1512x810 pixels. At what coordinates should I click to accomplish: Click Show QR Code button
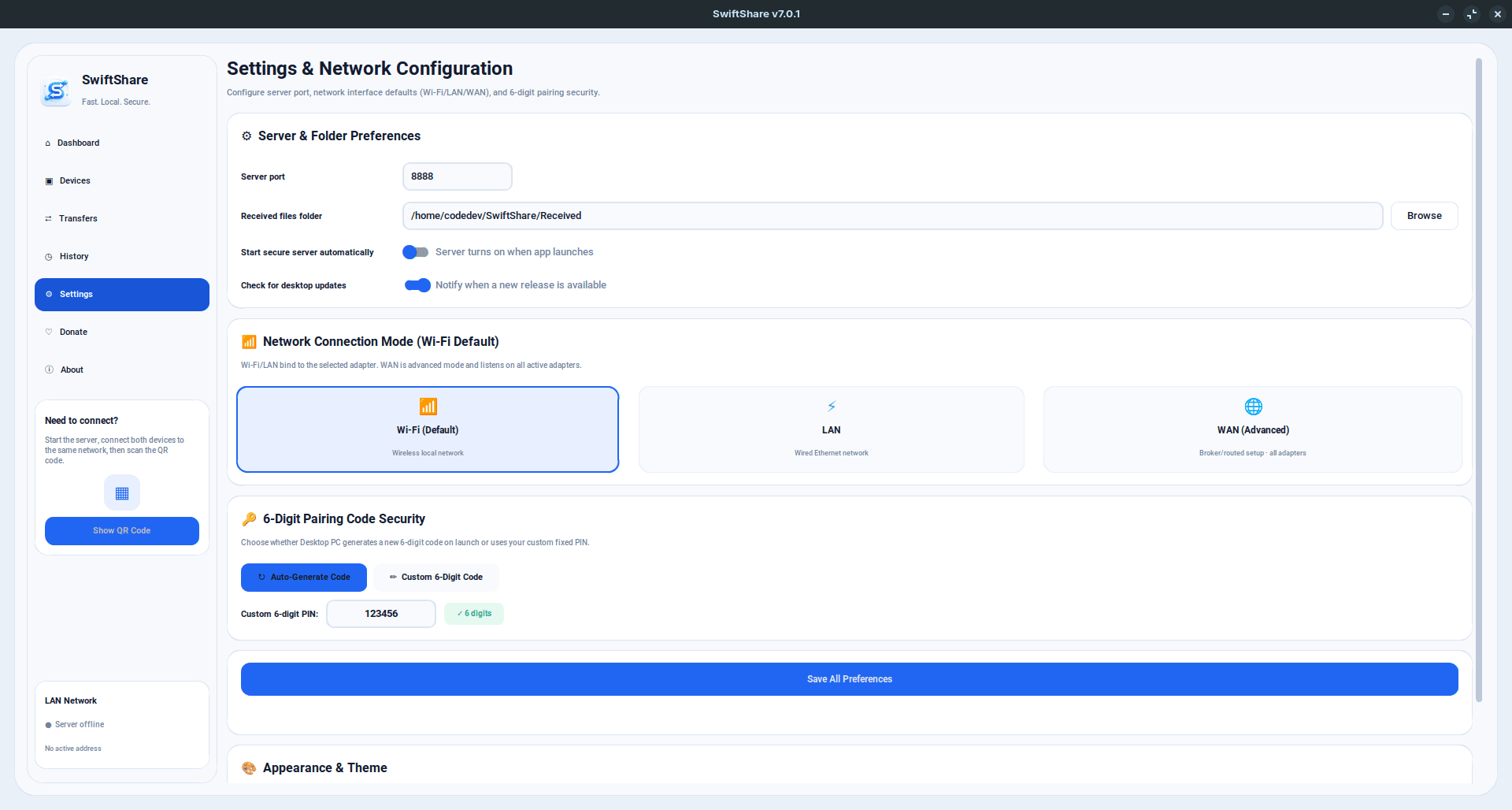coord(122,531)
